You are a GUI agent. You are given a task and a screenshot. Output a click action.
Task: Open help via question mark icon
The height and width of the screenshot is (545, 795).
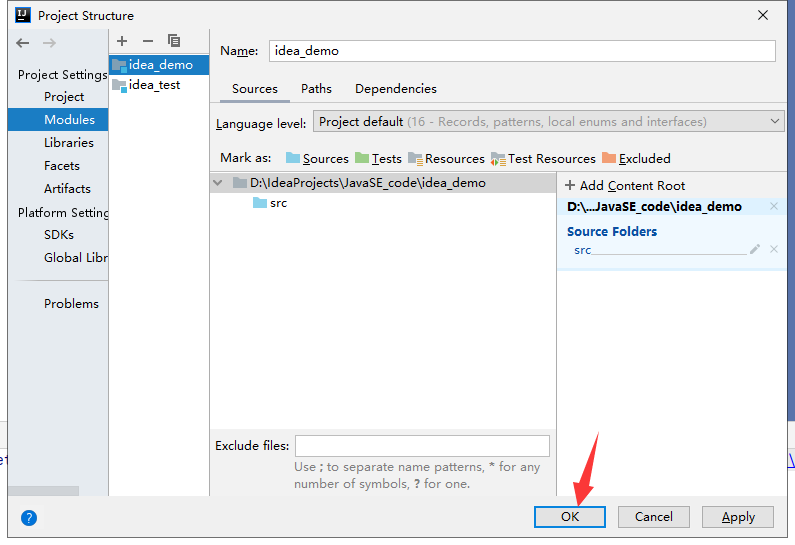pyautogui.click(x=29, y=518)
